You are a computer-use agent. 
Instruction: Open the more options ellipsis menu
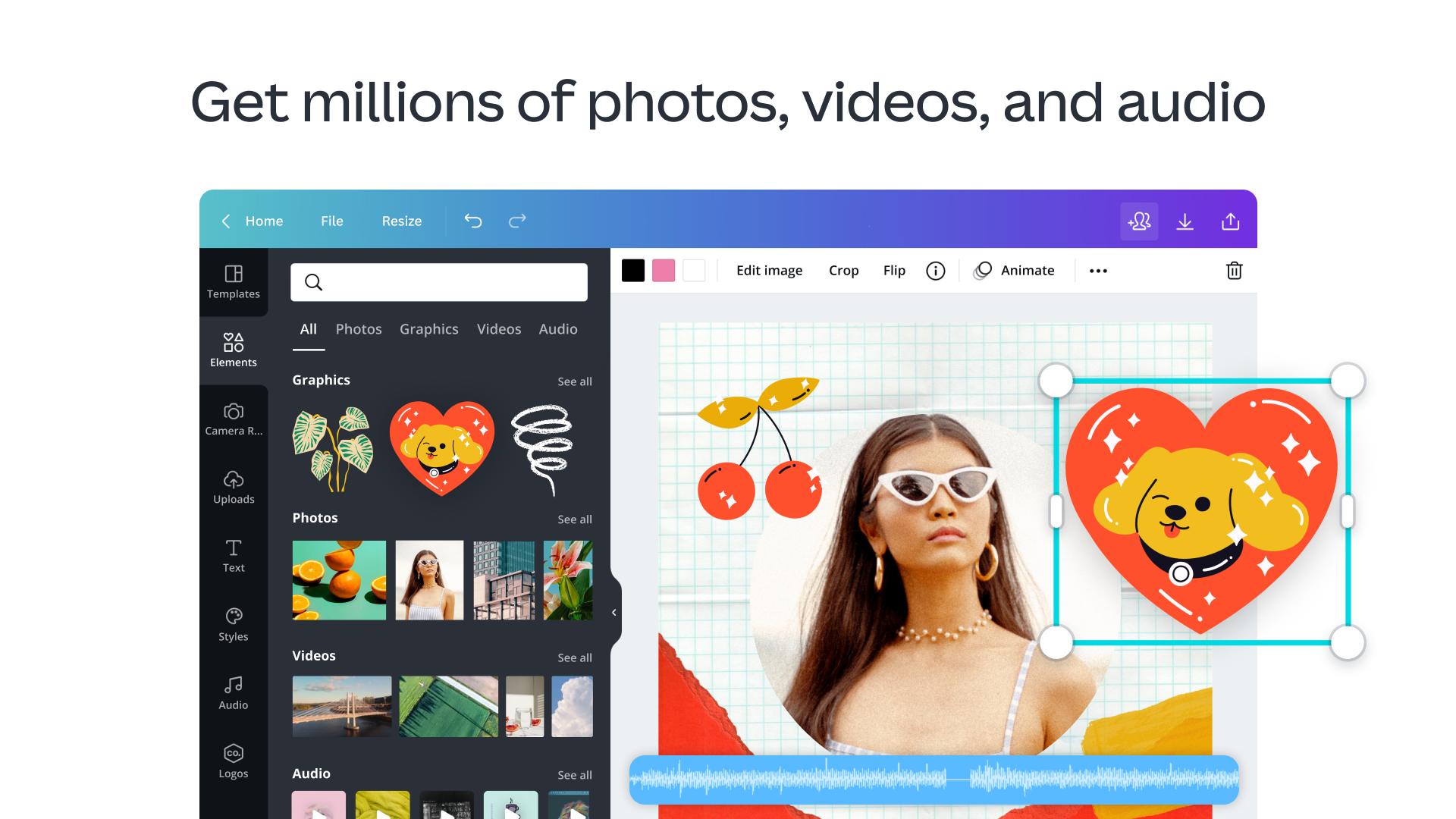point(1098,271)
